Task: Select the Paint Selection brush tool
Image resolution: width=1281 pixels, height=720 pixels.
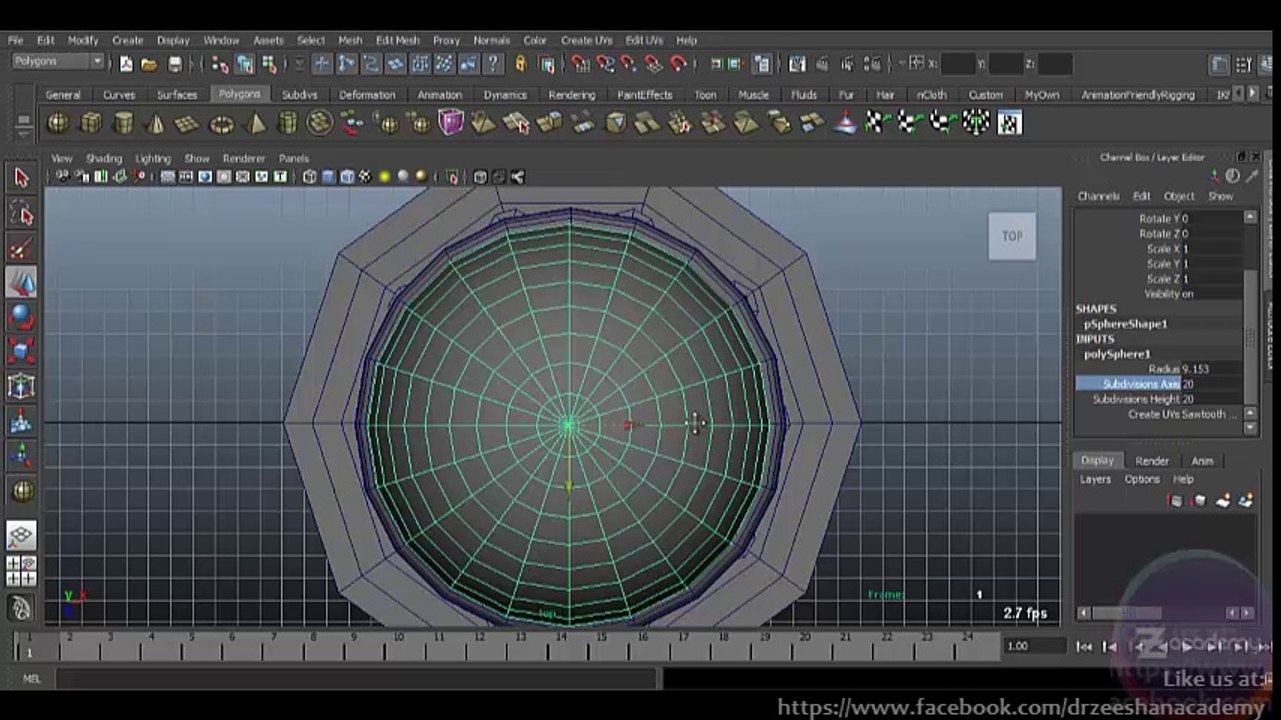Action: [x=21, y=248]
